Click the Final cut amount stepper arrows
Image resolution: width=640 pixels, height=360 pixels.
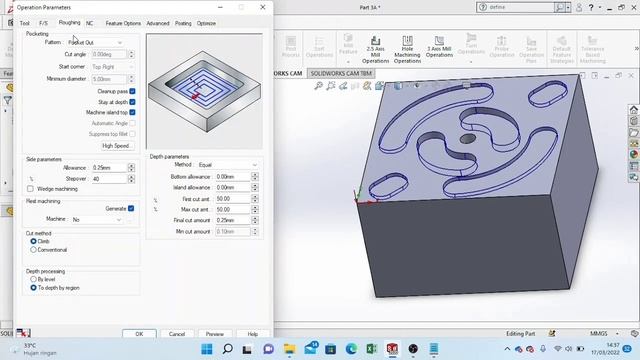(255, 220)
